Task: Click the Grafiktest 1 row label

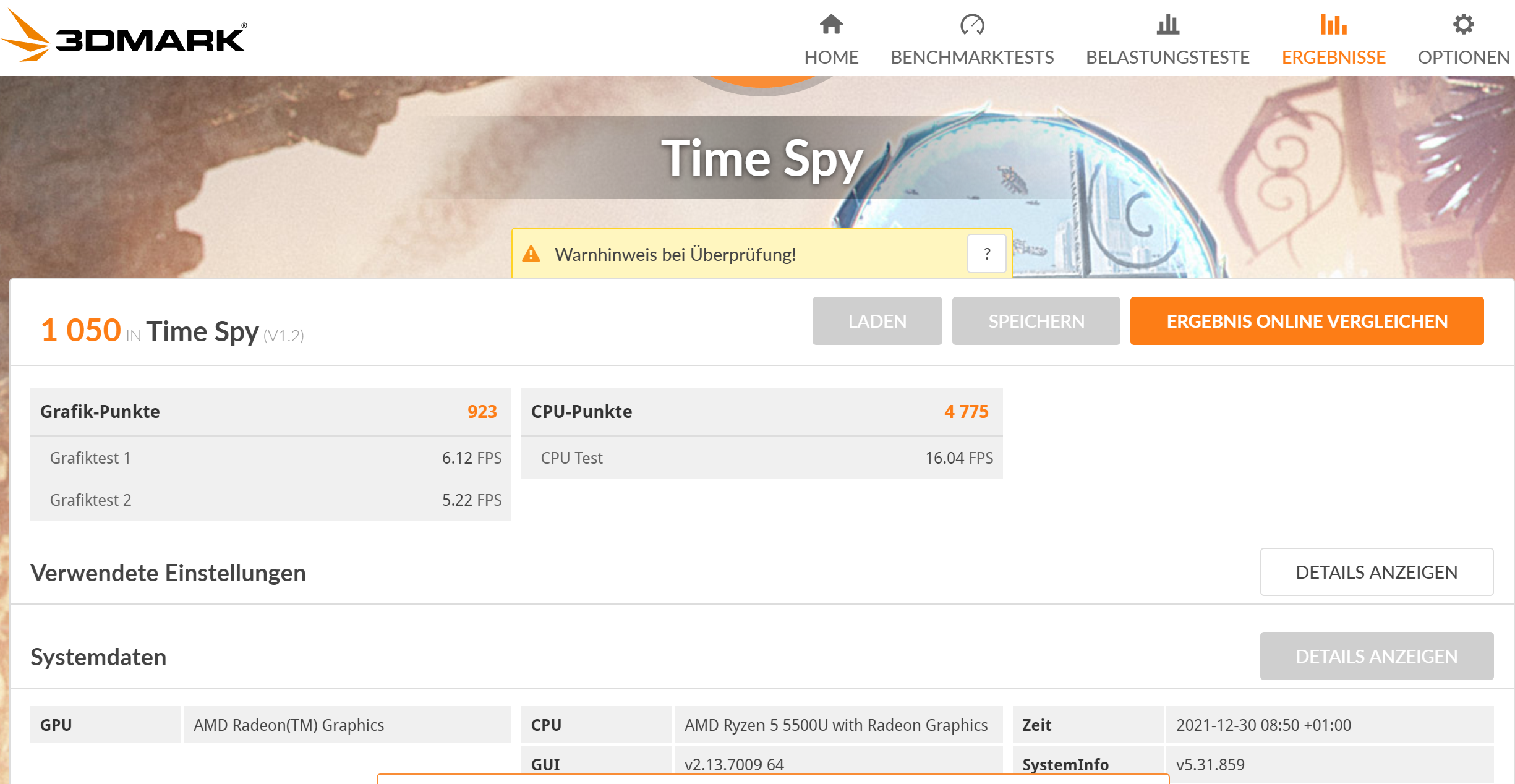Action: point(90,458)
